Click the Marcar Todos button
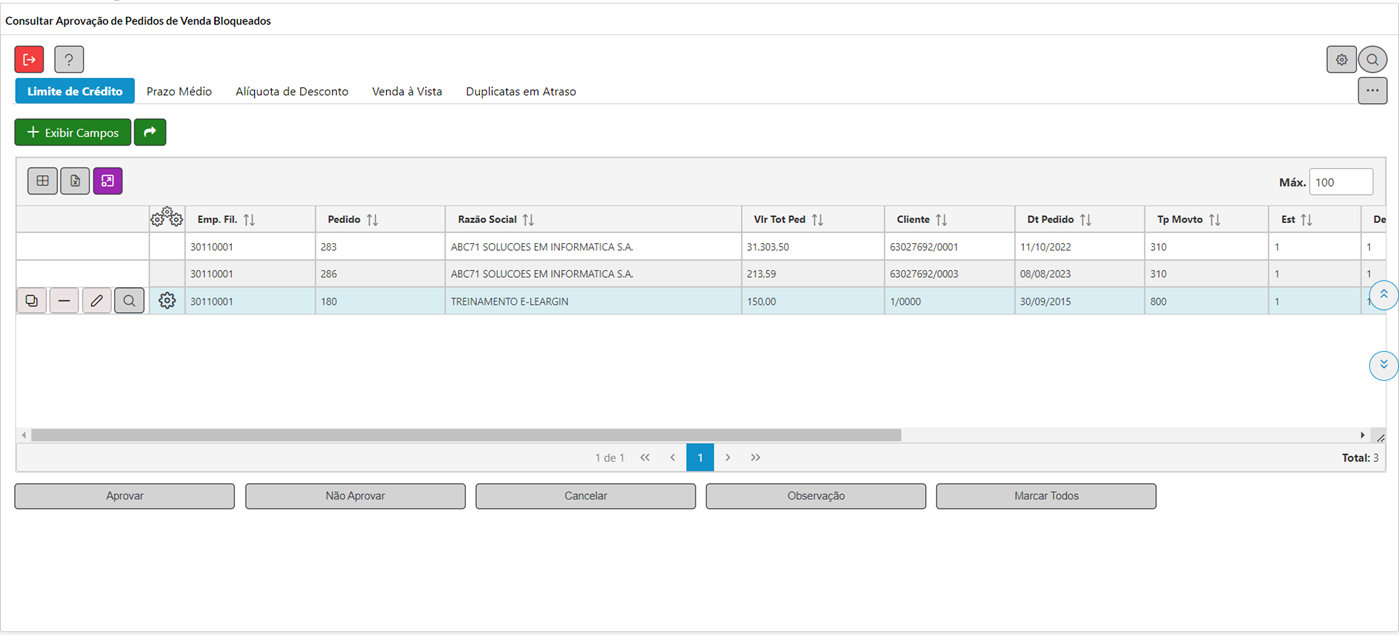Screen dimensions: 1399x635 (1046, 496)
